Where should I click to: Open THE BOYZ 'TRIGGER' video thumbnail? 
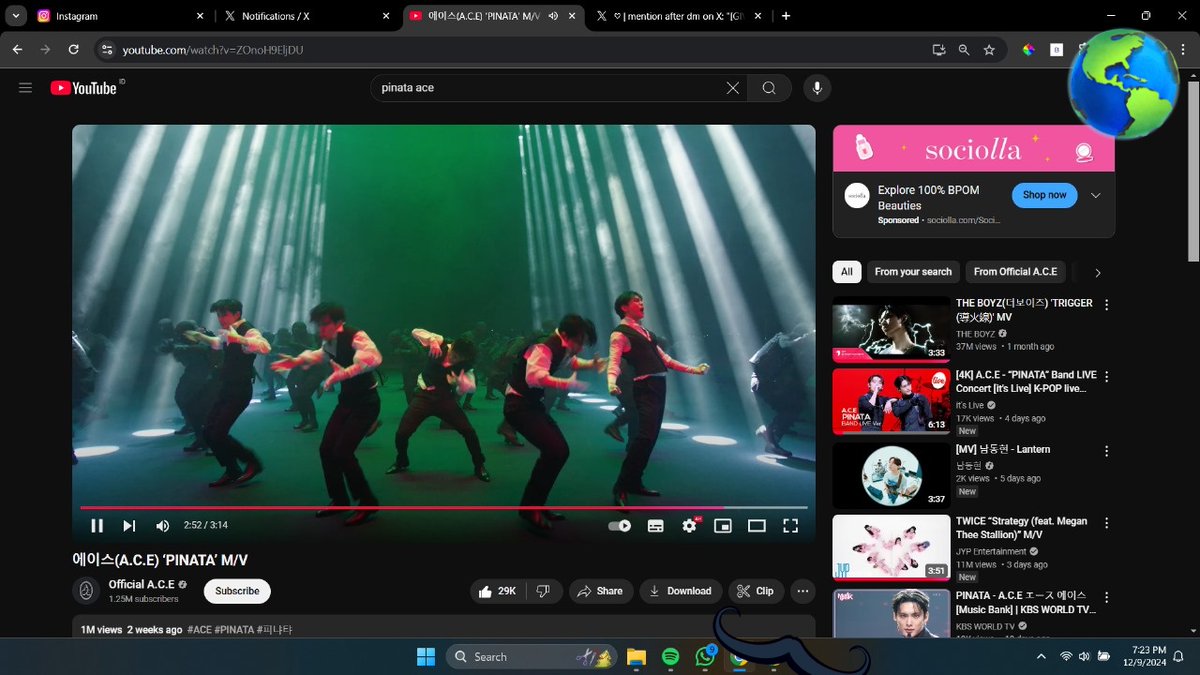tap(892, 329)
